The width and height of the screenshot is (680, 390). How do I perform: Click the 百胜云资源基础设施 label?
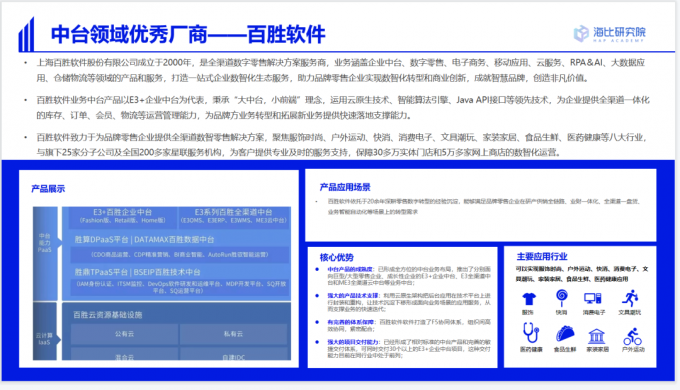[108, 315]
